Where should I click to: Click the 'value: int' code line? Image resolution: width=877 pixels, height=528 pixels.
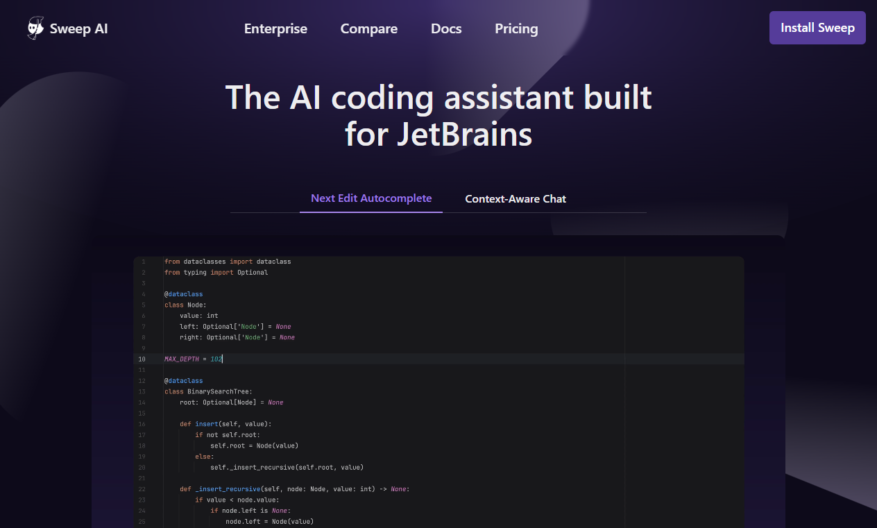click(x=199, y=315)
